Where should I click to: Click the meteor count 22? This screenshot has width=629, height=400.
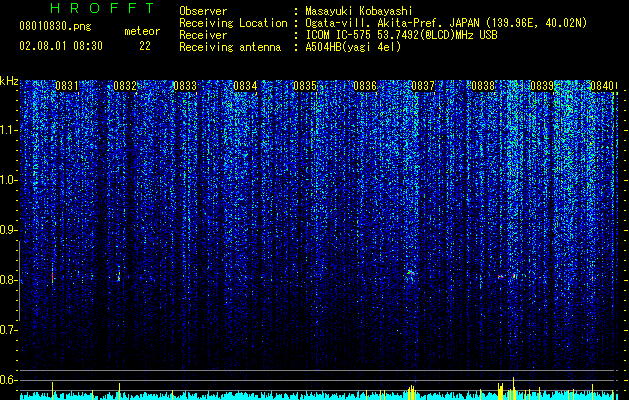(x=145, y=46)
